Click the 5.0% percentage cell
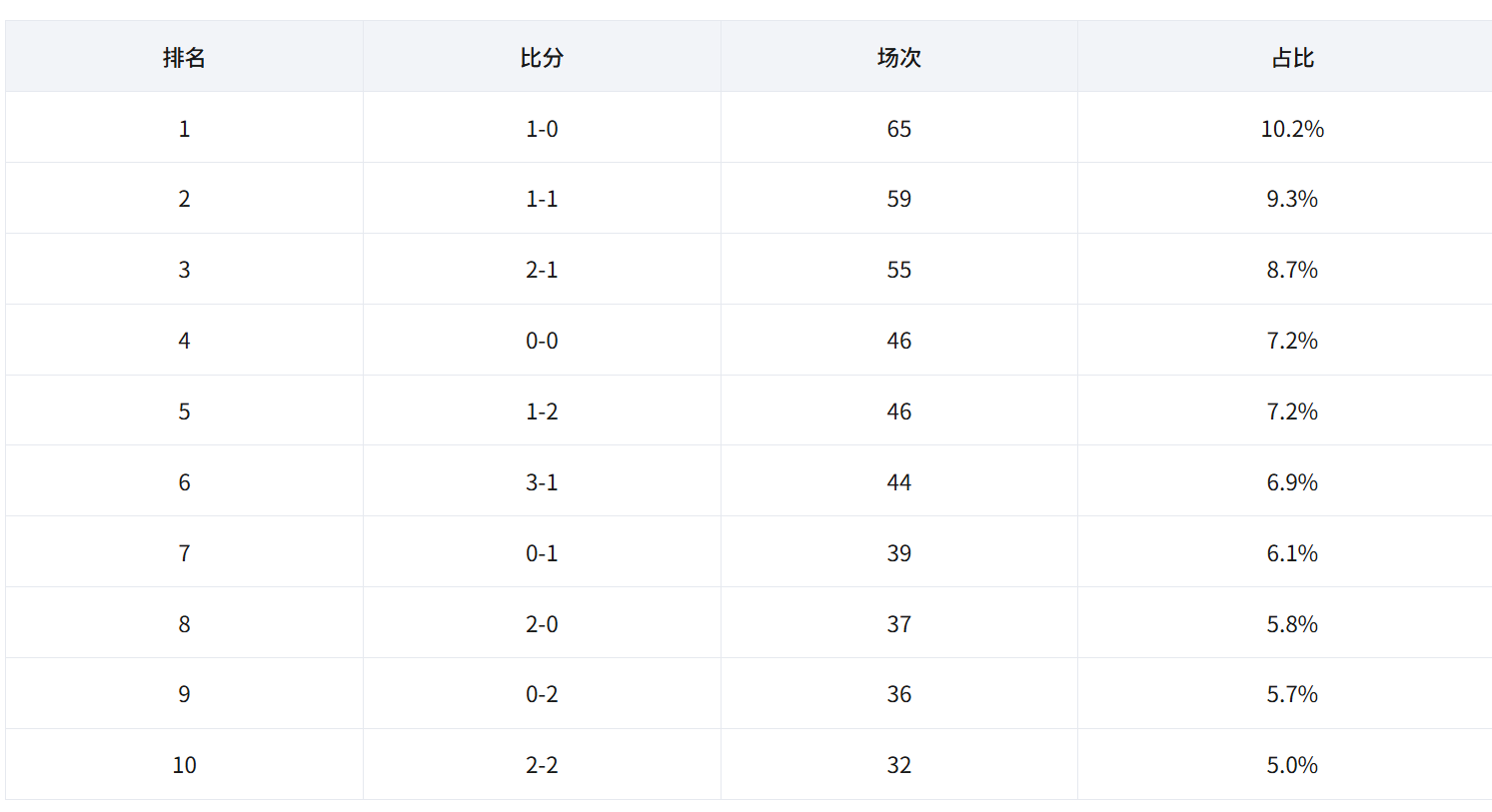 click(1292, 765)
